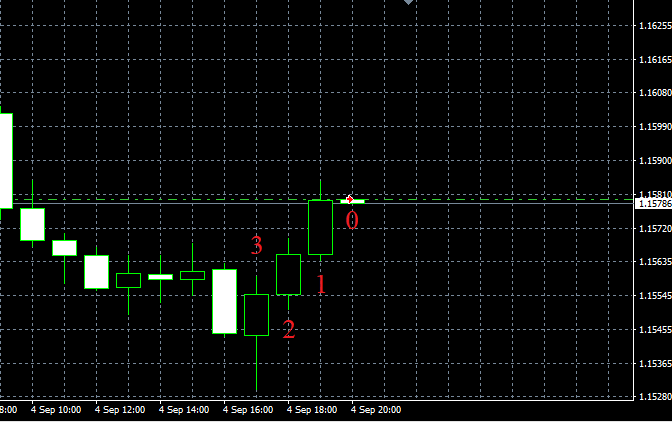Click the red-white marker on the current candle
The image size is (672, 422).
point(349,200)
